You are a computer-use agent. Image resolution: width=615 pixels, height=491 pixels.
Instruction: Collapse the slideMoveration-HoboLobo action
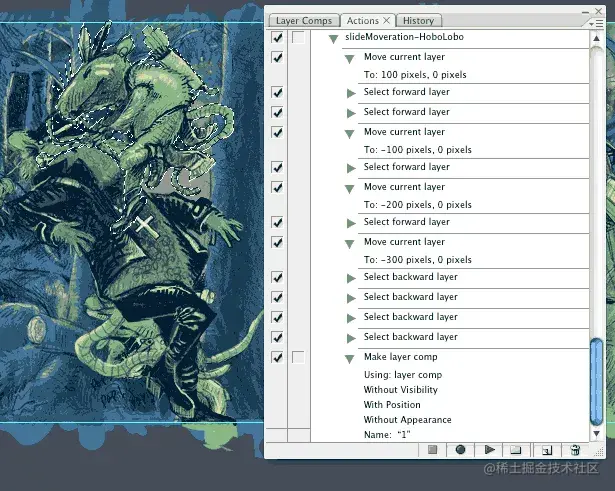(333, 39)
